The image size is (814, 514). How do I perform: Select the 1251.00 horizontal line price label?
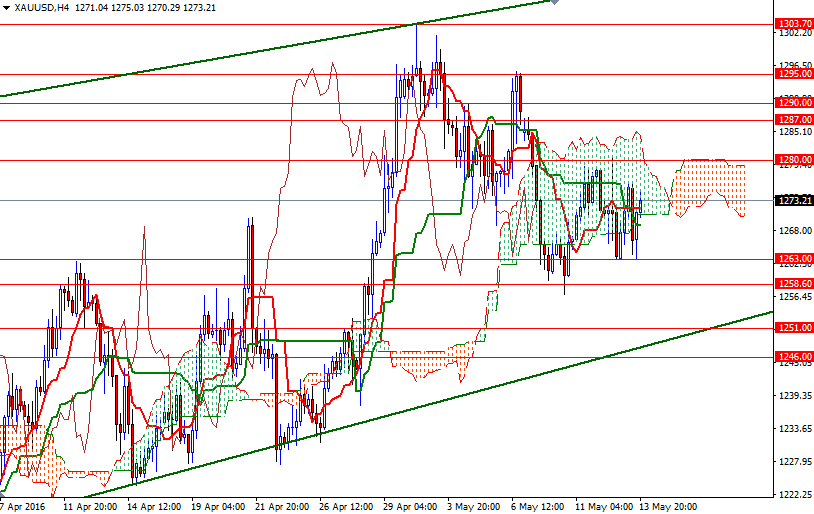coord(794,328)
